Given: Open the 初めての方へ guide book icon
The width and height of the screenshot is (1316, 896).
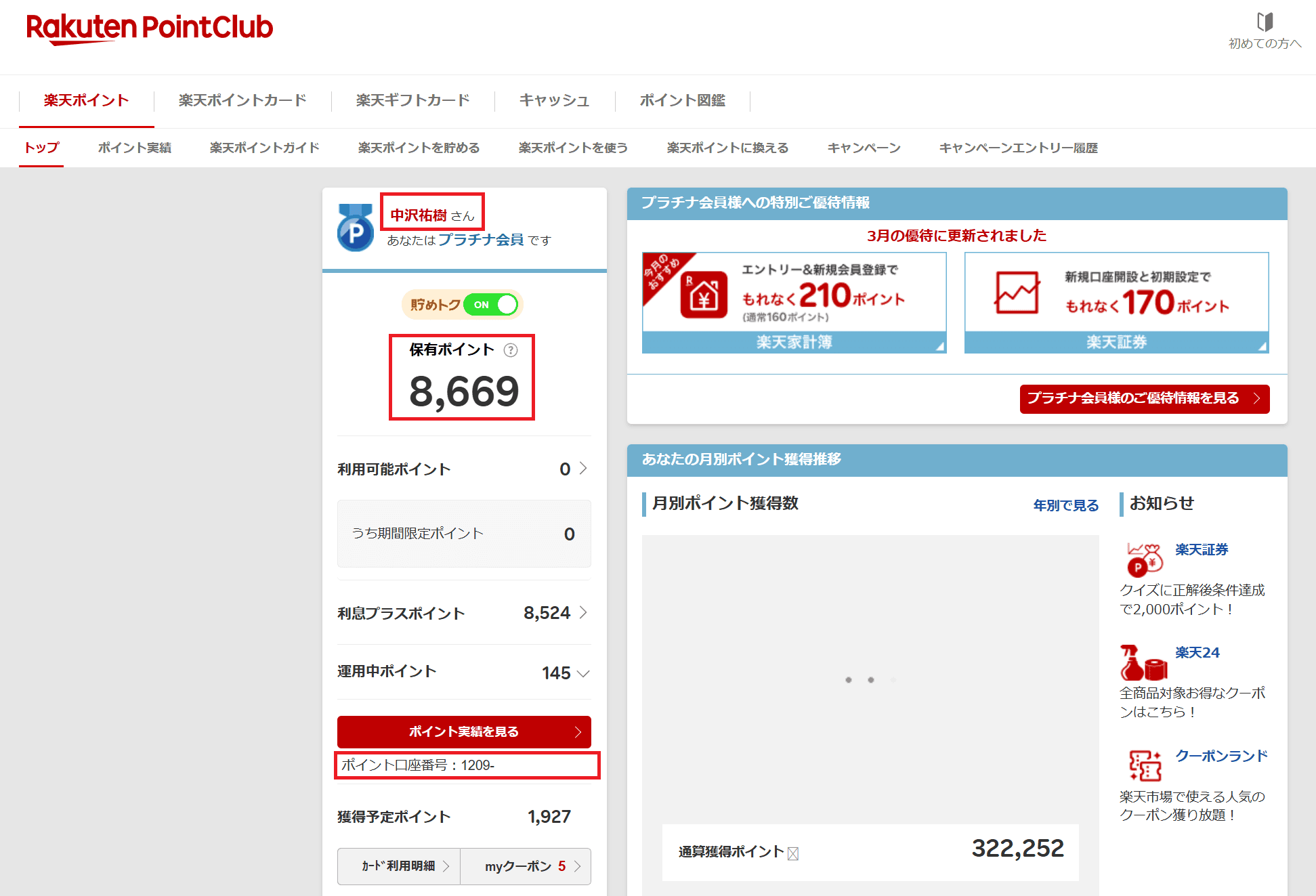Looking at the screenshot, I should click(x=1264, y=24).
